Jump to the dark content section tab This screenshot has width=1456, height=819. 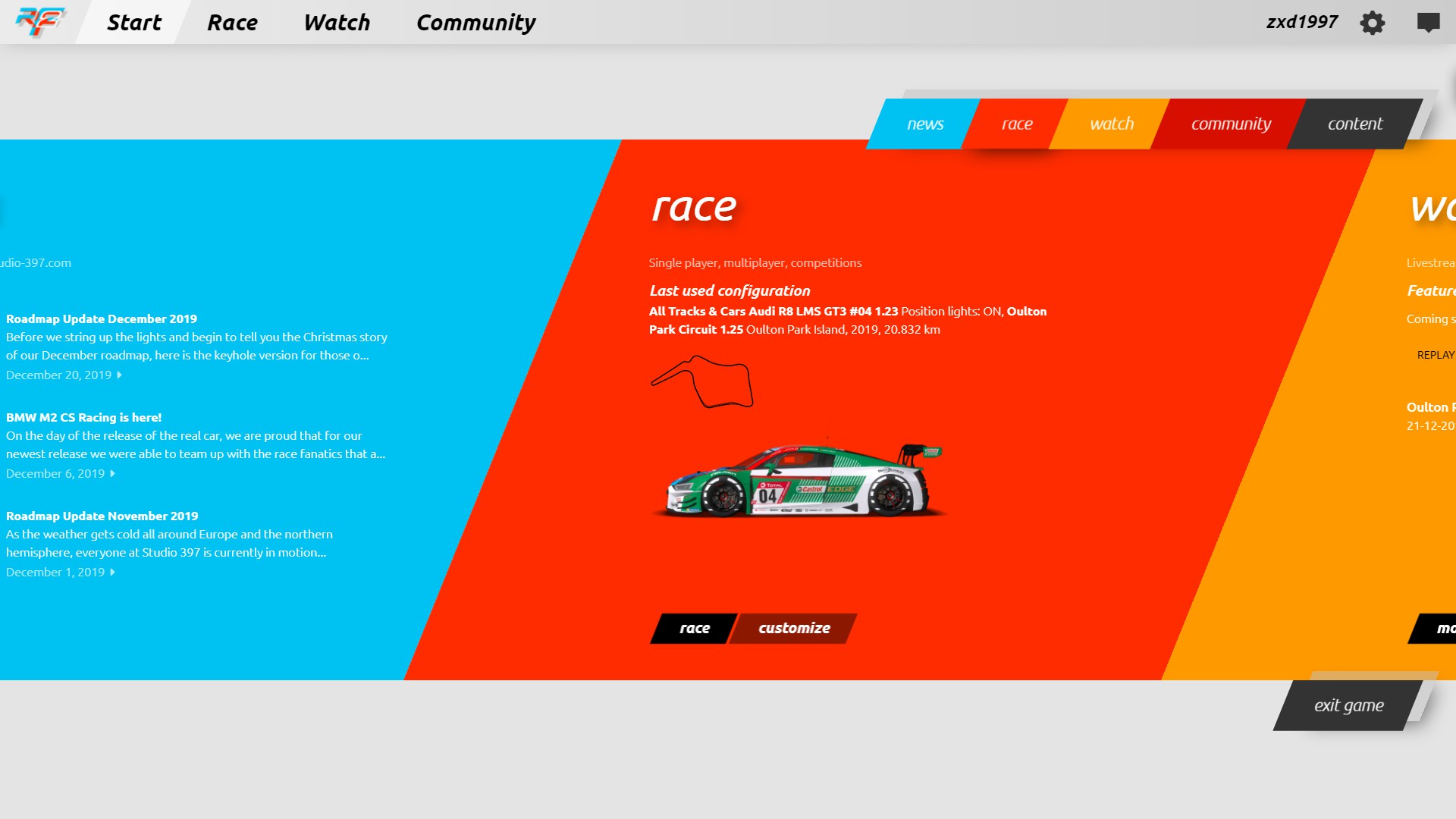coord(1354,124)
